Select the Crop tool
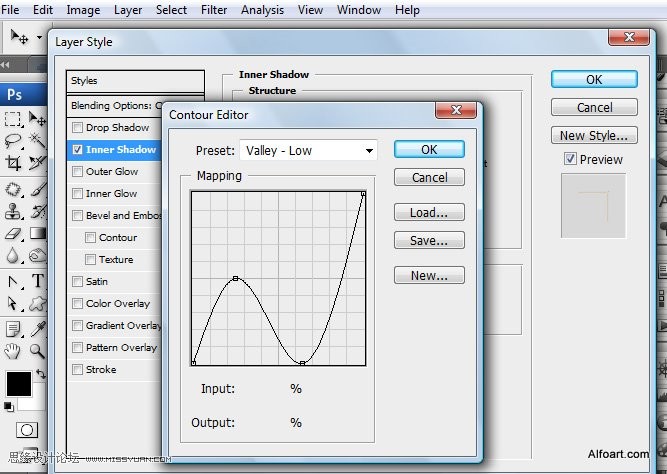Screen dimensions: 667x474 click(x=13, y=163)
